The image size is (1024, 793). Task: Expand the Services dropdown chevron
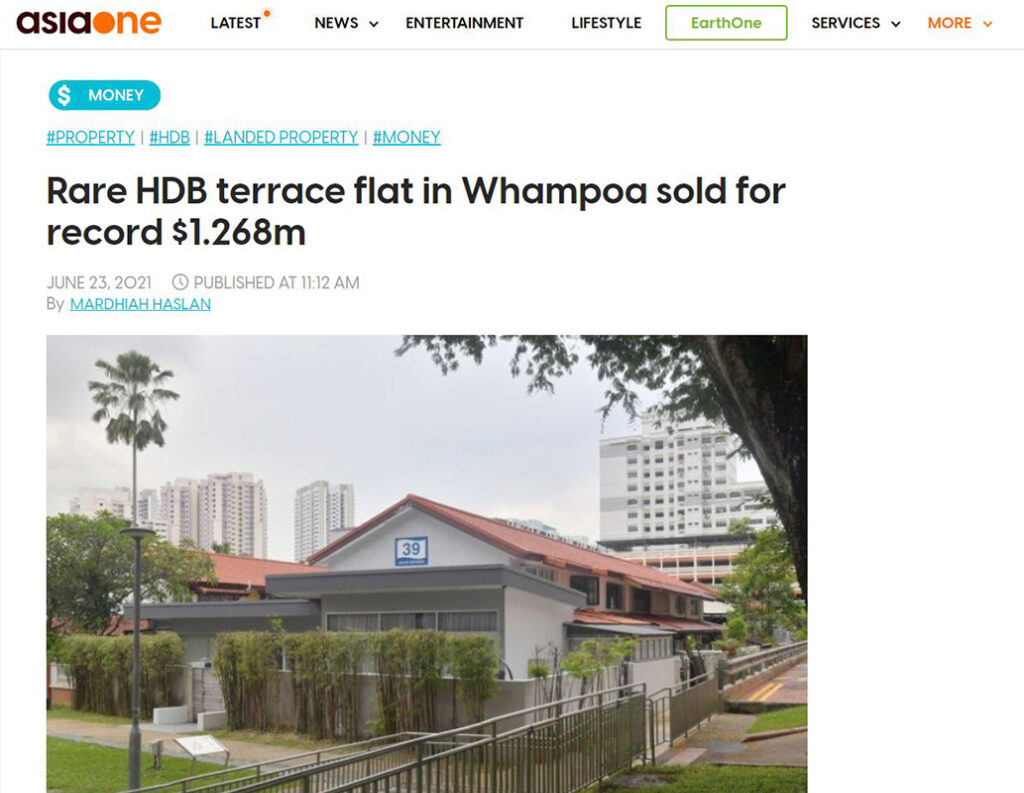click(896, 24)
